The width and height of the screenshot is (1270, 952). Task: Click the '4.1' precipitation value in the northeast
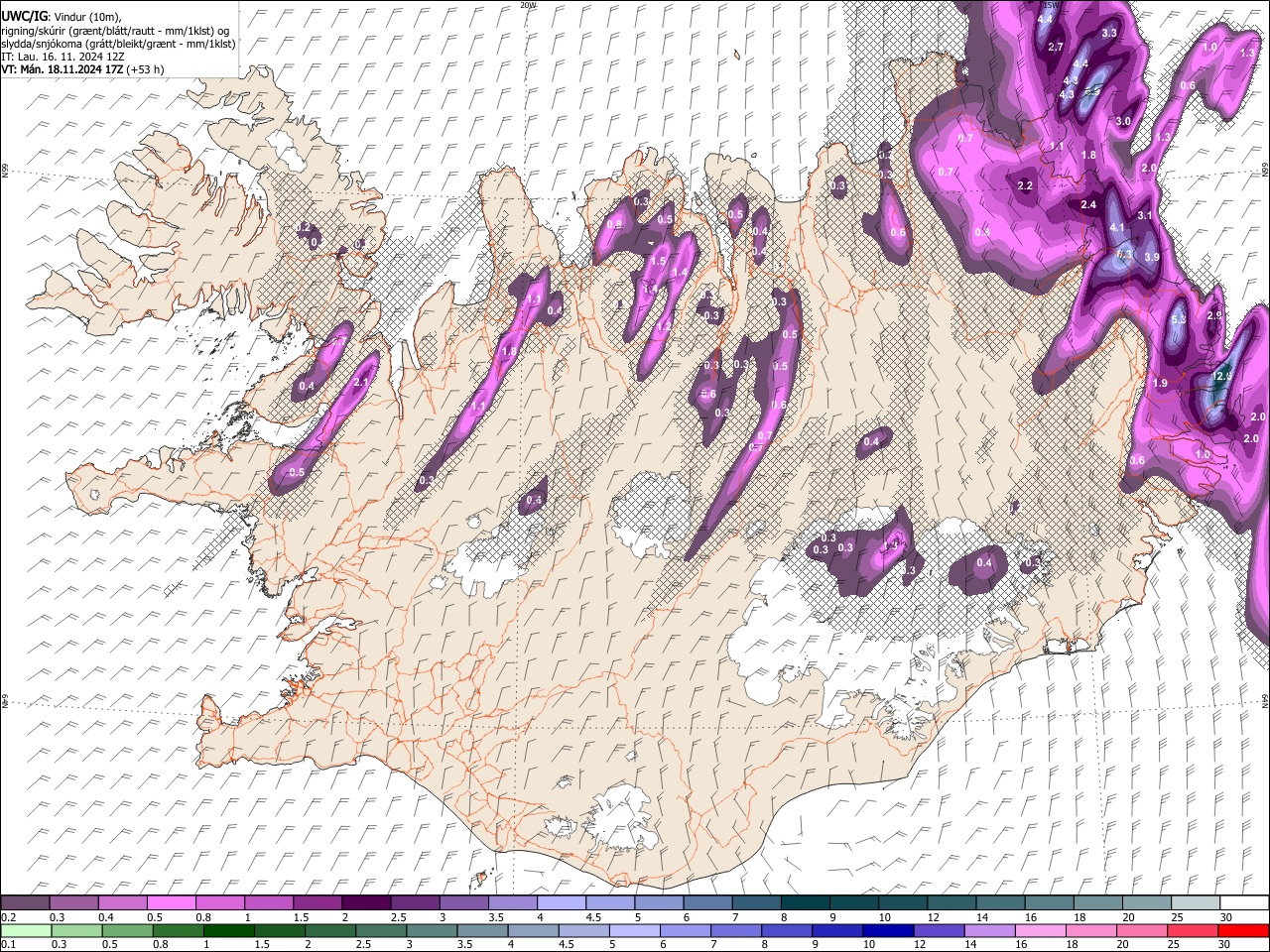[1117, 227]
